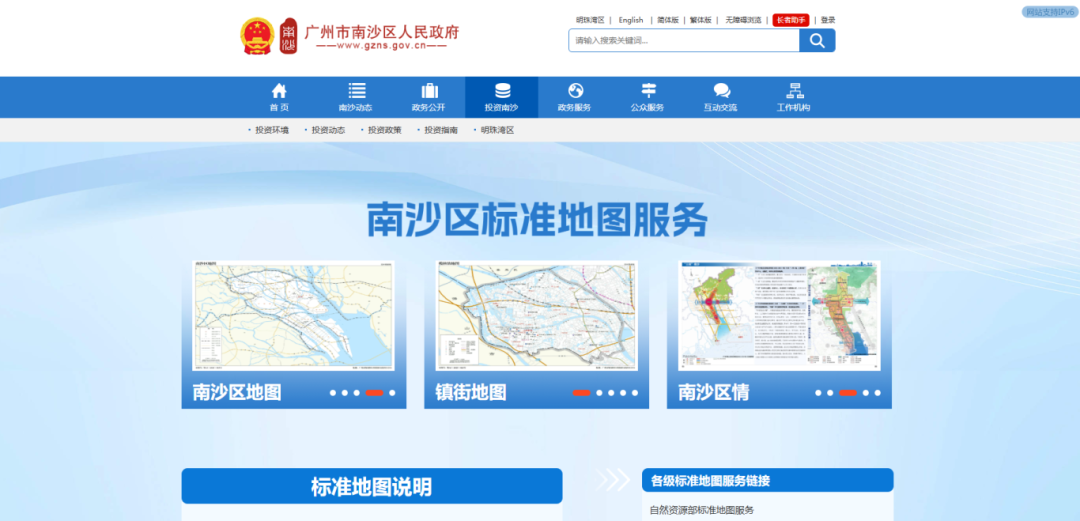Click the 投资南沙 coin stack icon
Screen dimensions: 1080x521
click(x=502, y=91)
